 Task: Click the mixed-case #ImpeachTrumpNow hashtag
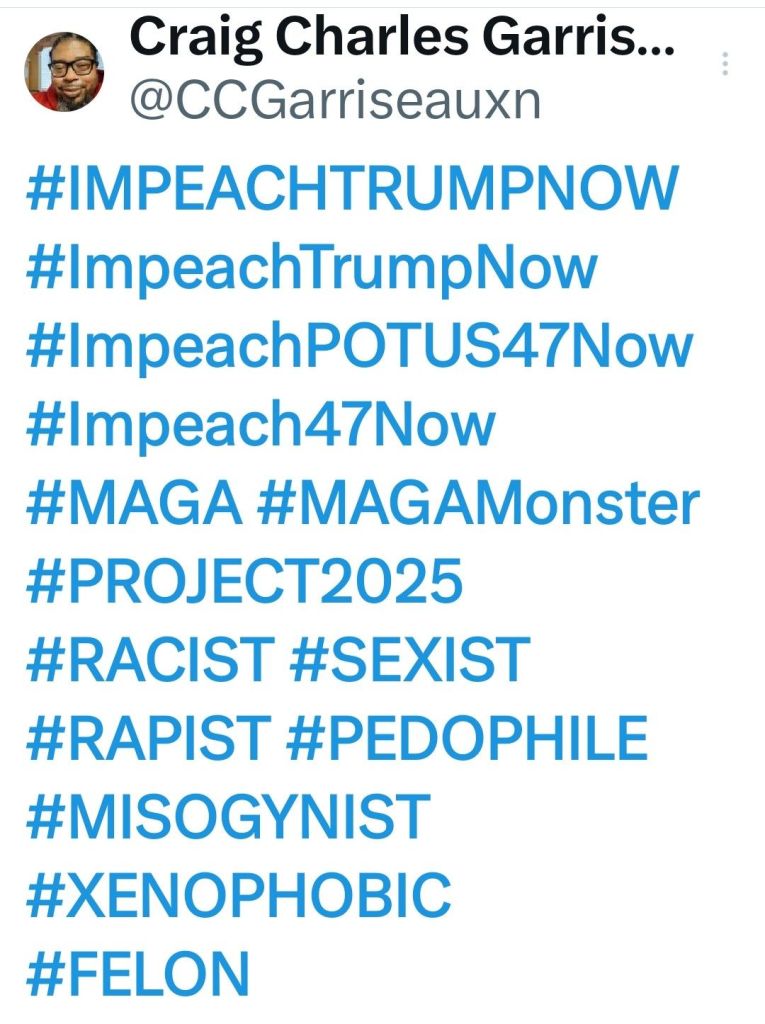(x=311, y=267)
